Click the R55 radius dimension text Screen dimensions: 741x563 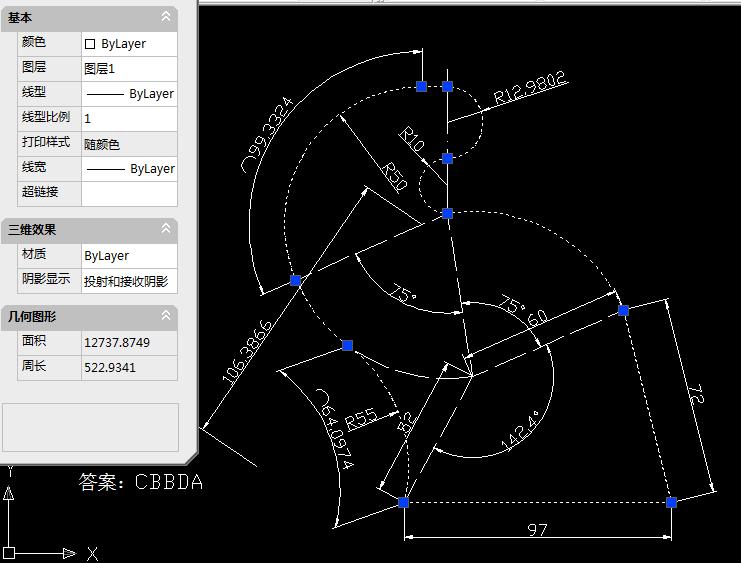click(361, 419)
